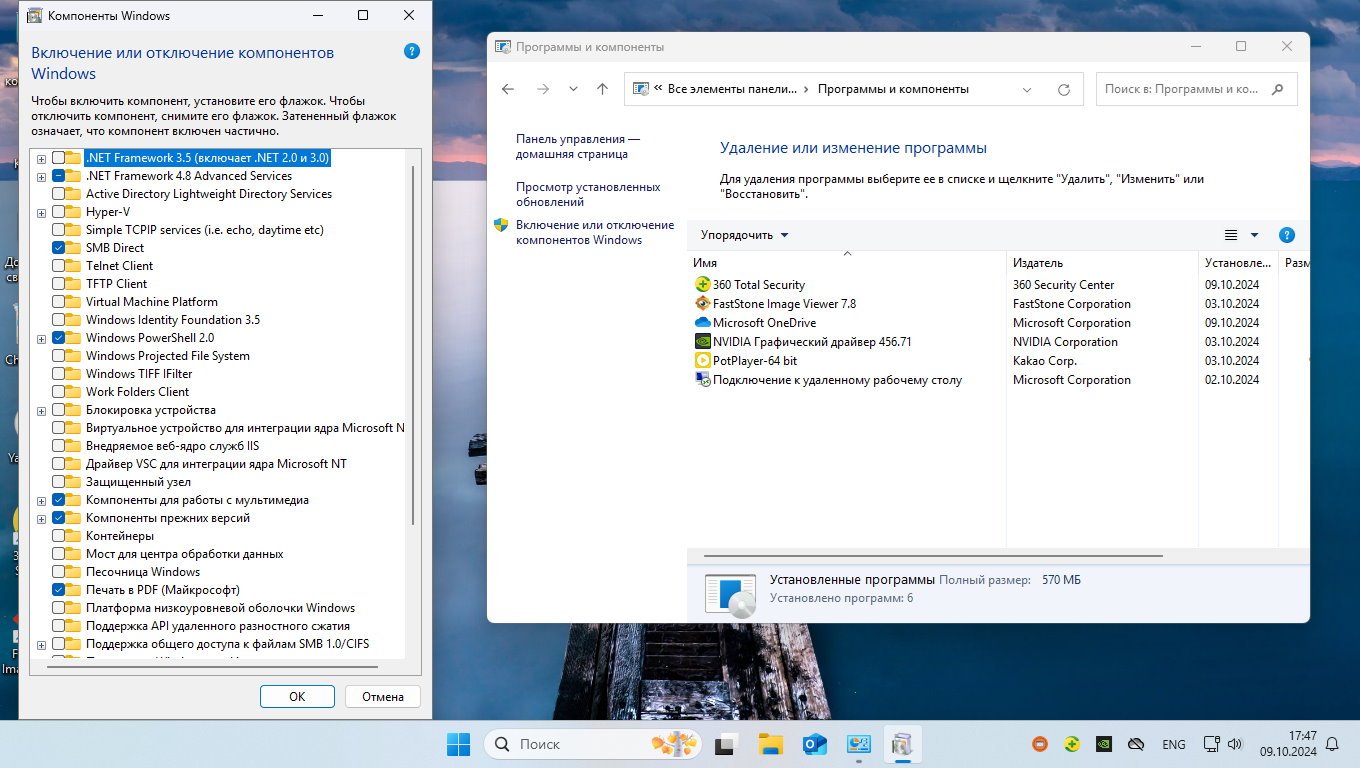Image resolution: width=1360 pixels, height=768 pixels.
Task: Open the Упорядочить dropdown menu
Action: [x=744, y=235]
